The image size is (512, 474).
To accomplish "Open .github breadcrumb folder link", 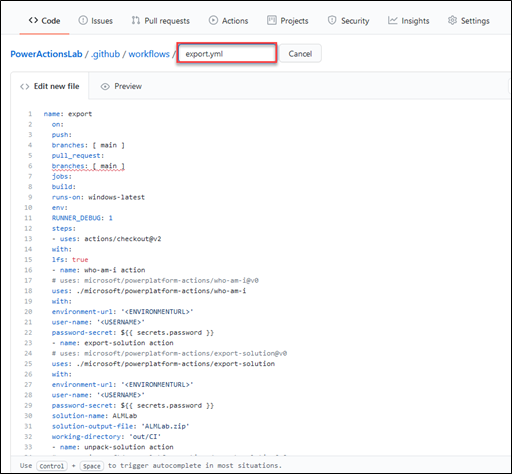I will [105, 54].
